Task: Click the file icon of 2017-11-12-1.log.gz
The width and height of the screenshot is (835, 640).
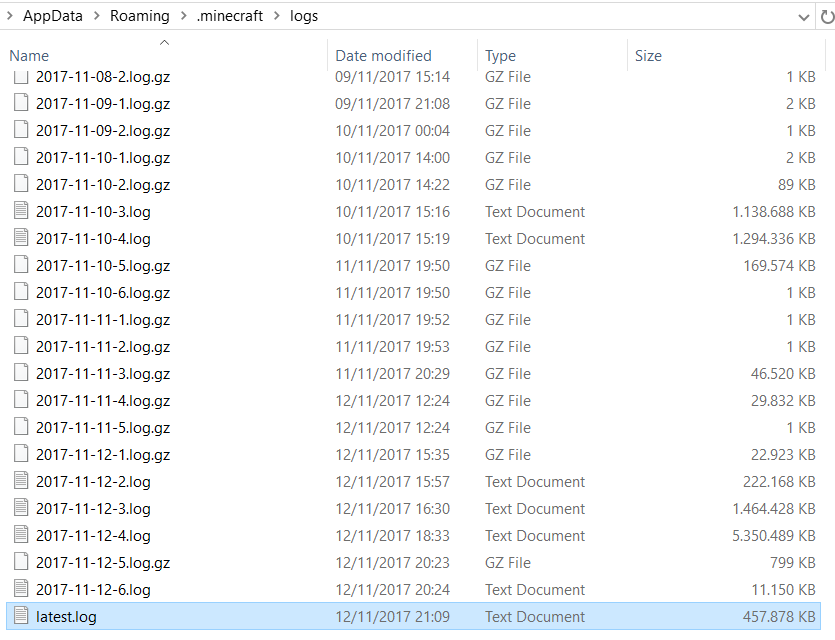Action: click(x=21, y=453)
